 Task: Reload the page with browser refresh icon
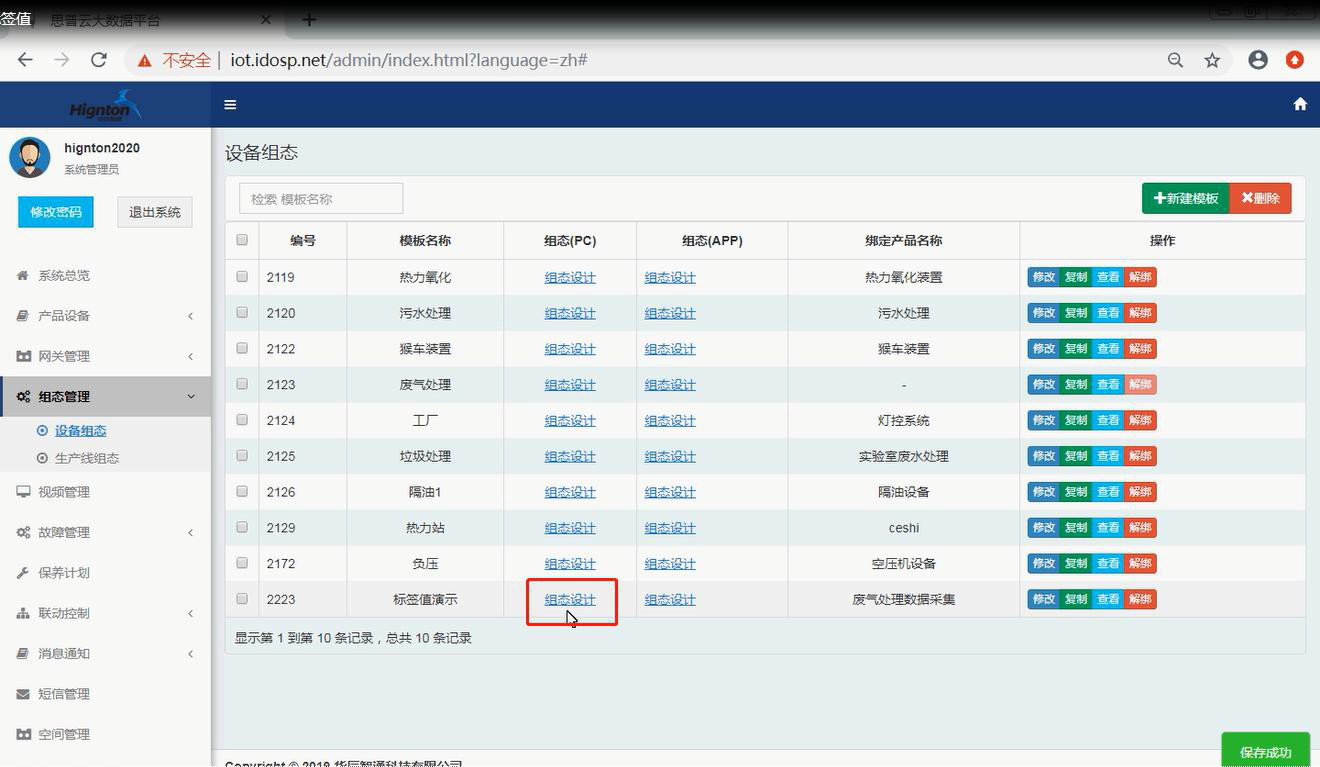click(98, 60)
